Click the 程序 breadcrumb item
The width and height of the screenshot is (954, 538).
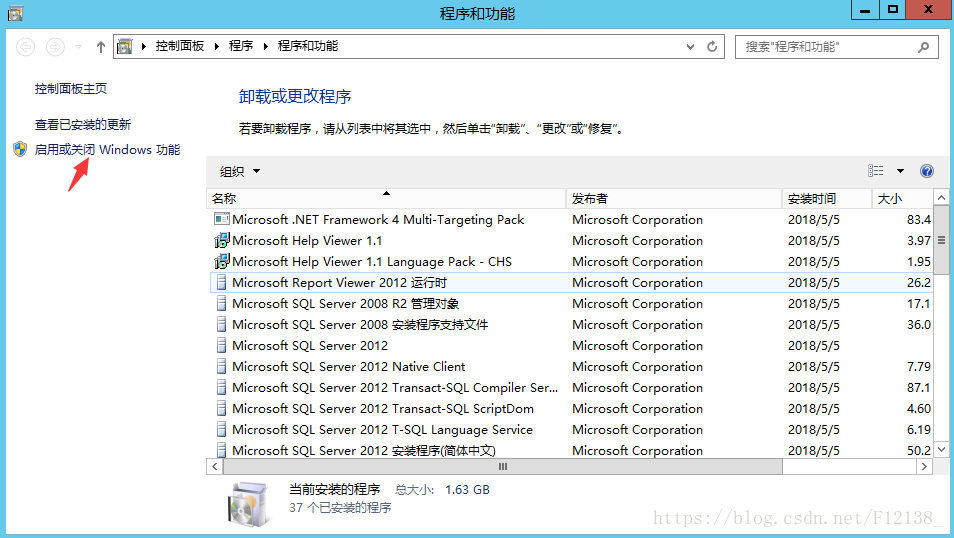[241, 46]
